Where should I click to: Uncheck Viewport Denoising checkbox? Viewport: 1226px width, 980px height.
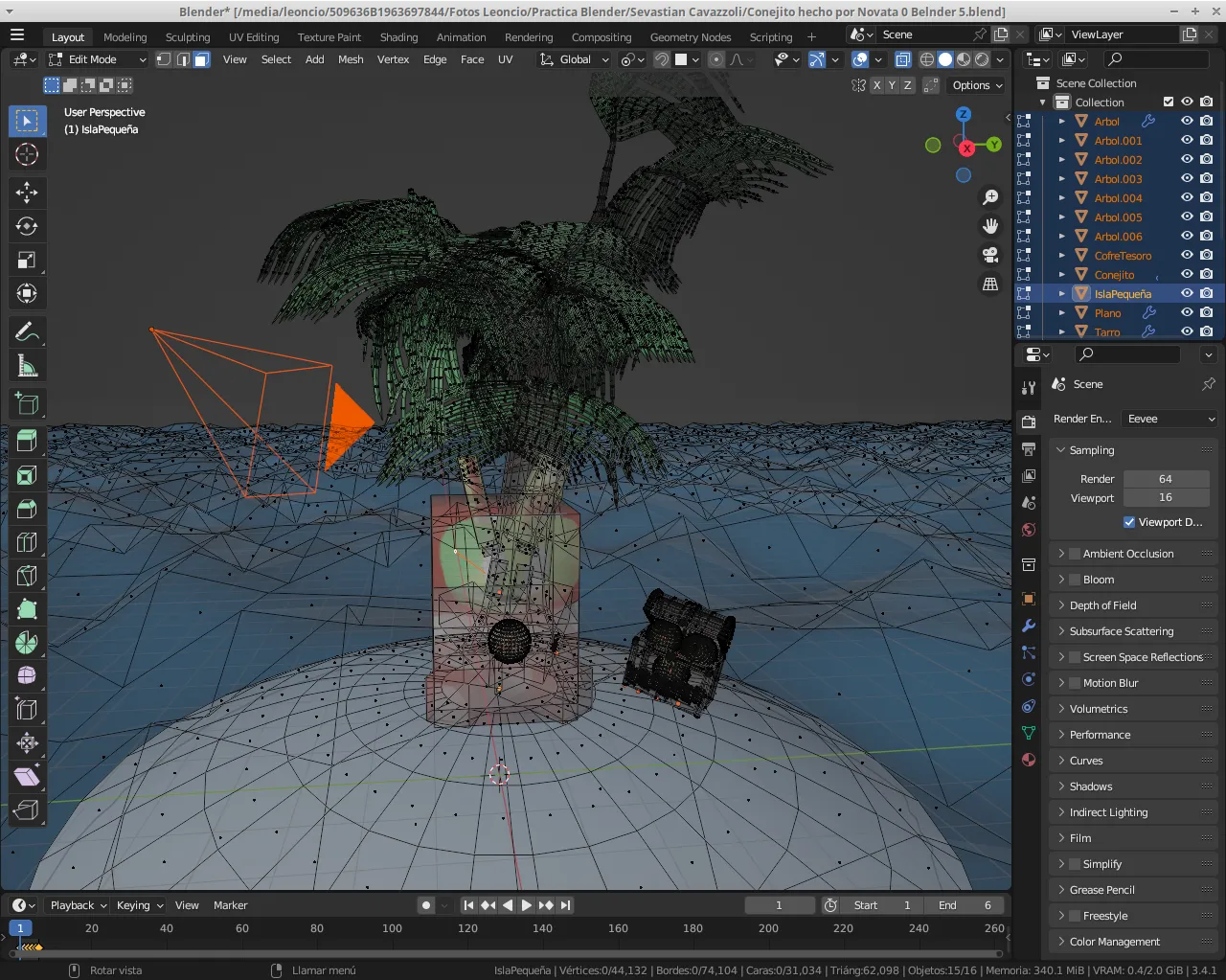[1129, 522]
